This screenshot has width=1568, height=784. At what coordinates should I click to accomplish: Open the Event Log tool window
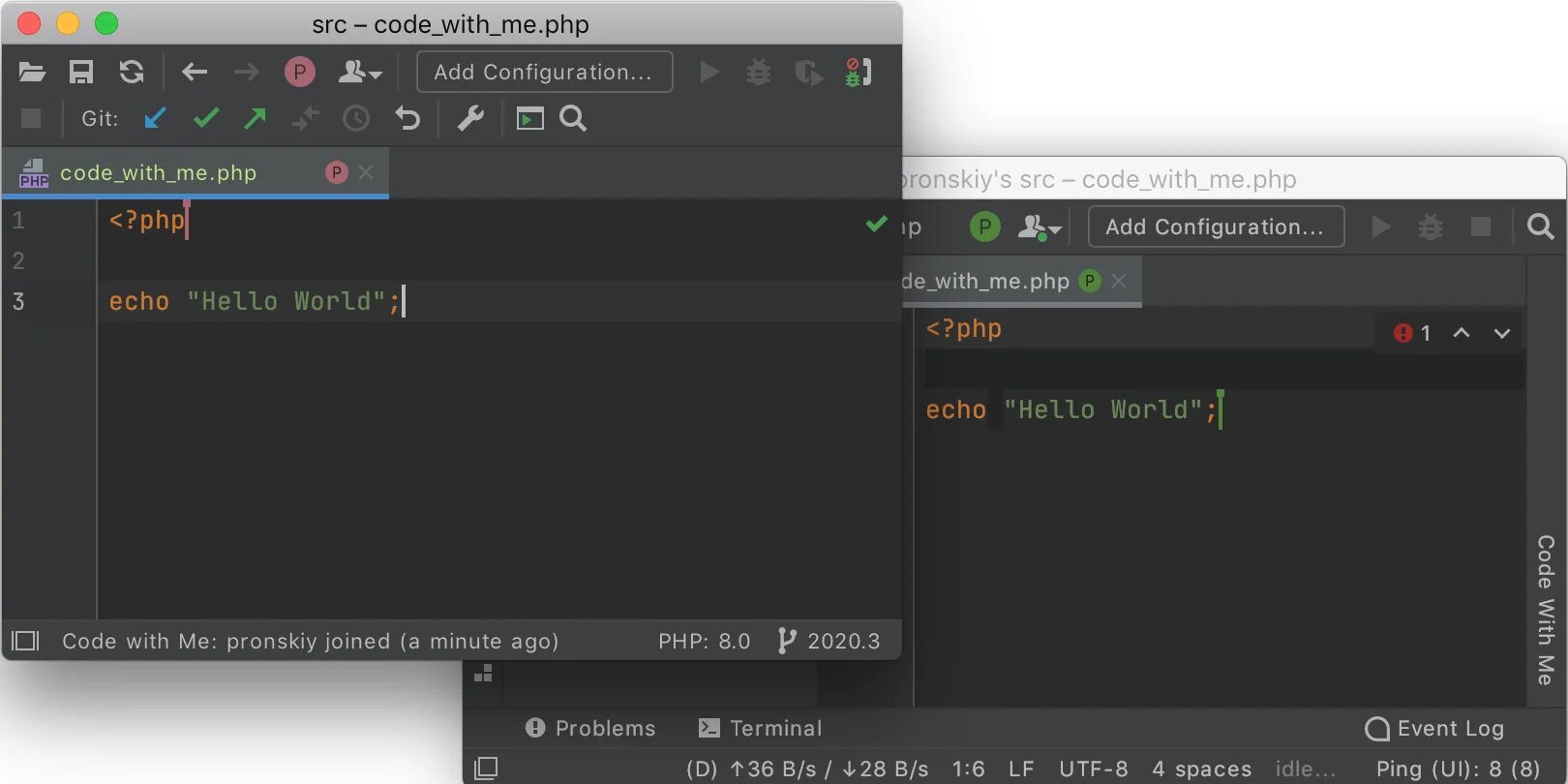tap(1434, 728)
